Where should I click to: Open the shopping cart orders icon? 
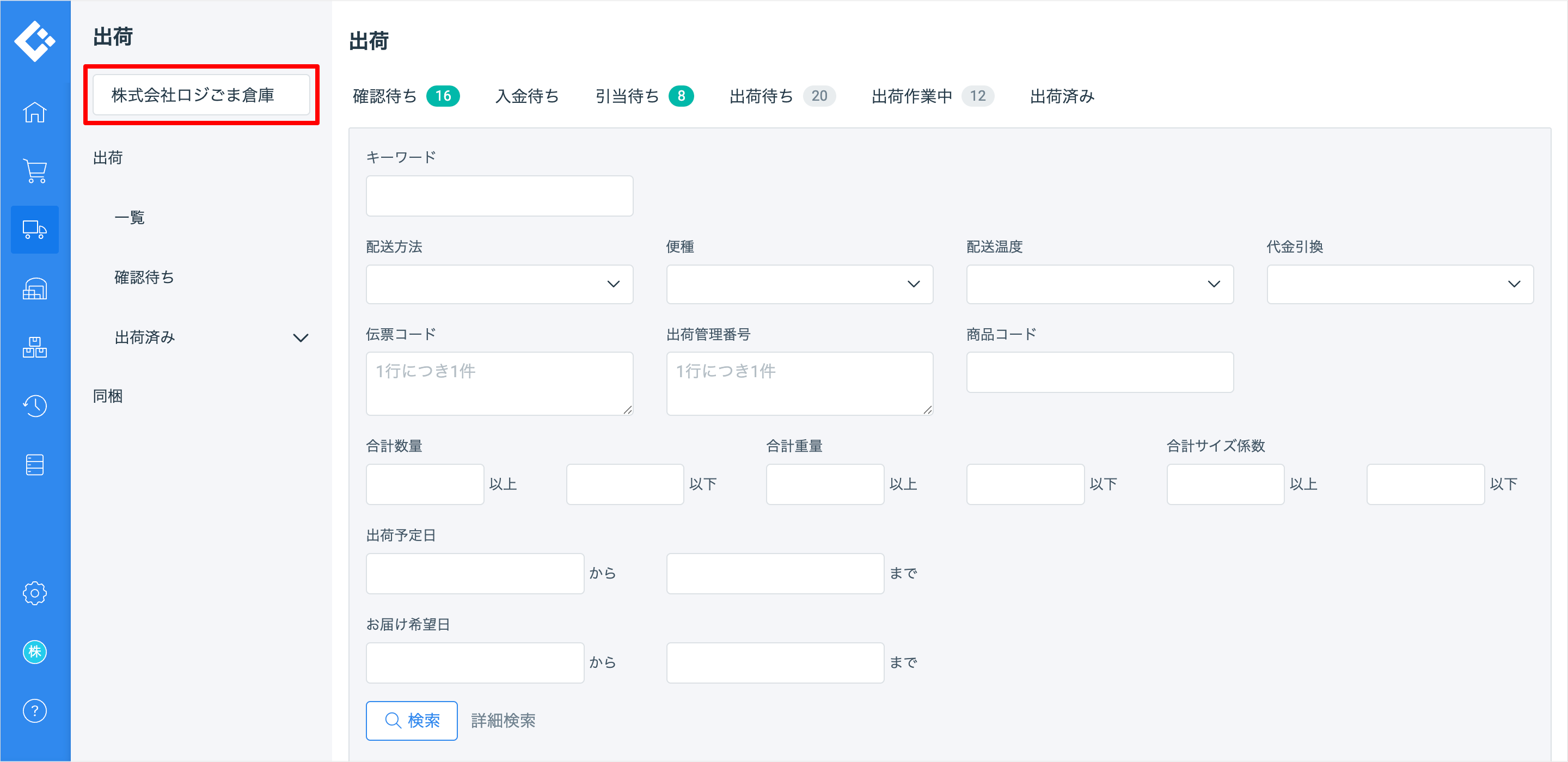[35, 171]
